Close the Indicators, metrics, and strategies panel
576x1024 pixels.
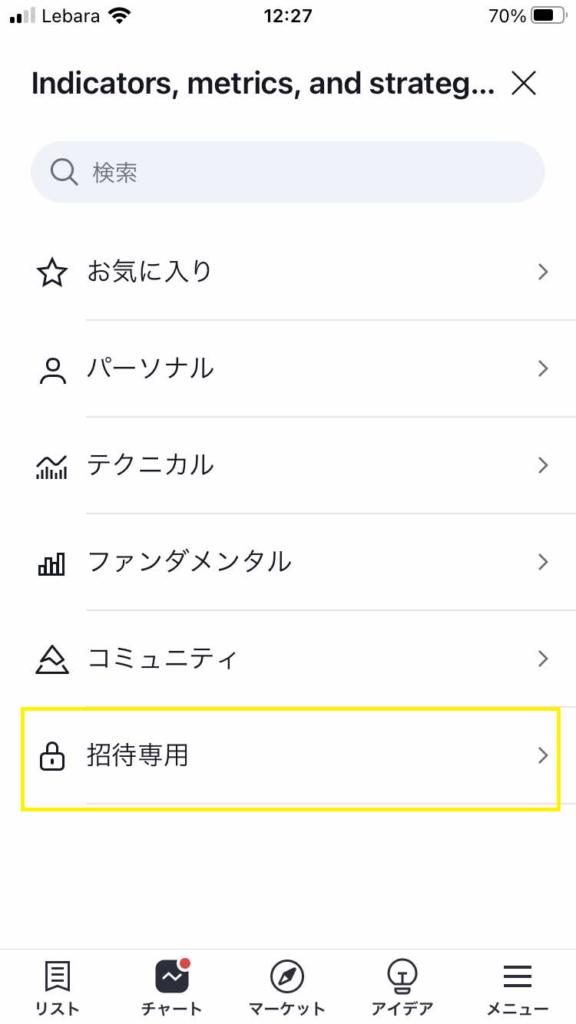(524, 84)
